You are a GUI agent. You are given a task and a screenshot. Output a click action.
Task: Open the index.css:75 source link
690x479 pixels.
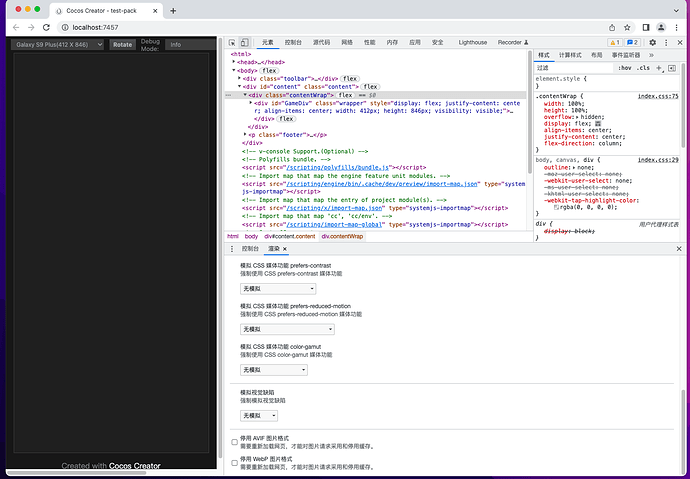658,97
